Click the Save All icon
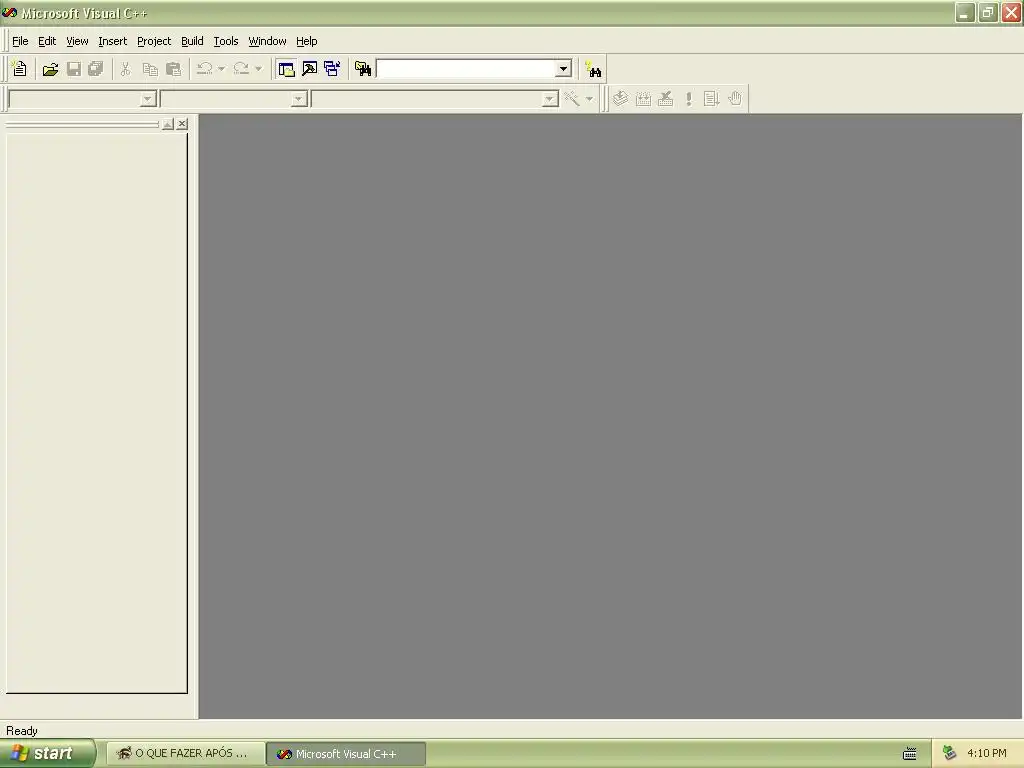 click(96, 69)
